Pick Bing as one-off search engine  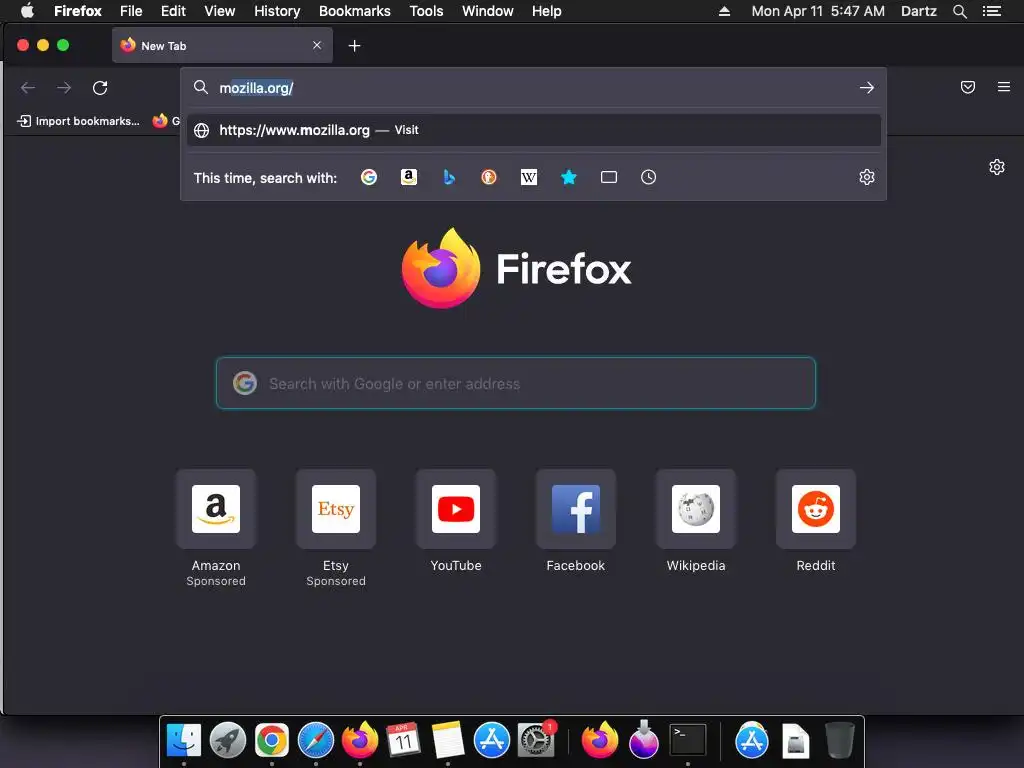pos(449,177)
